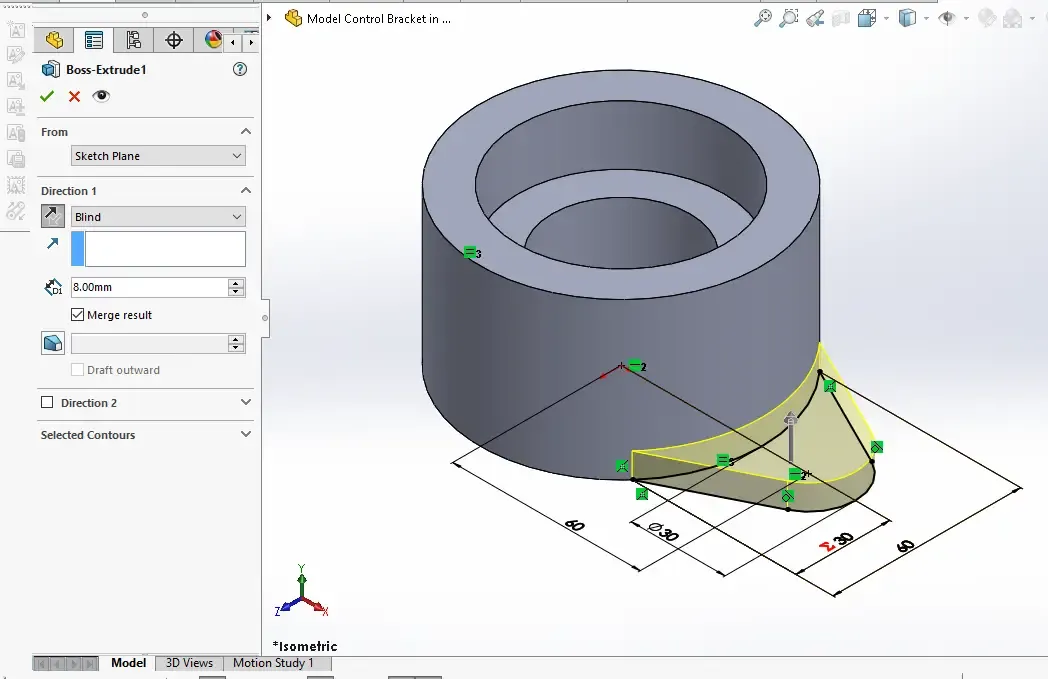Open the Hide/Show Items dropdown arrow
This screenshot has height=679, width=1048.
point(966,19)
